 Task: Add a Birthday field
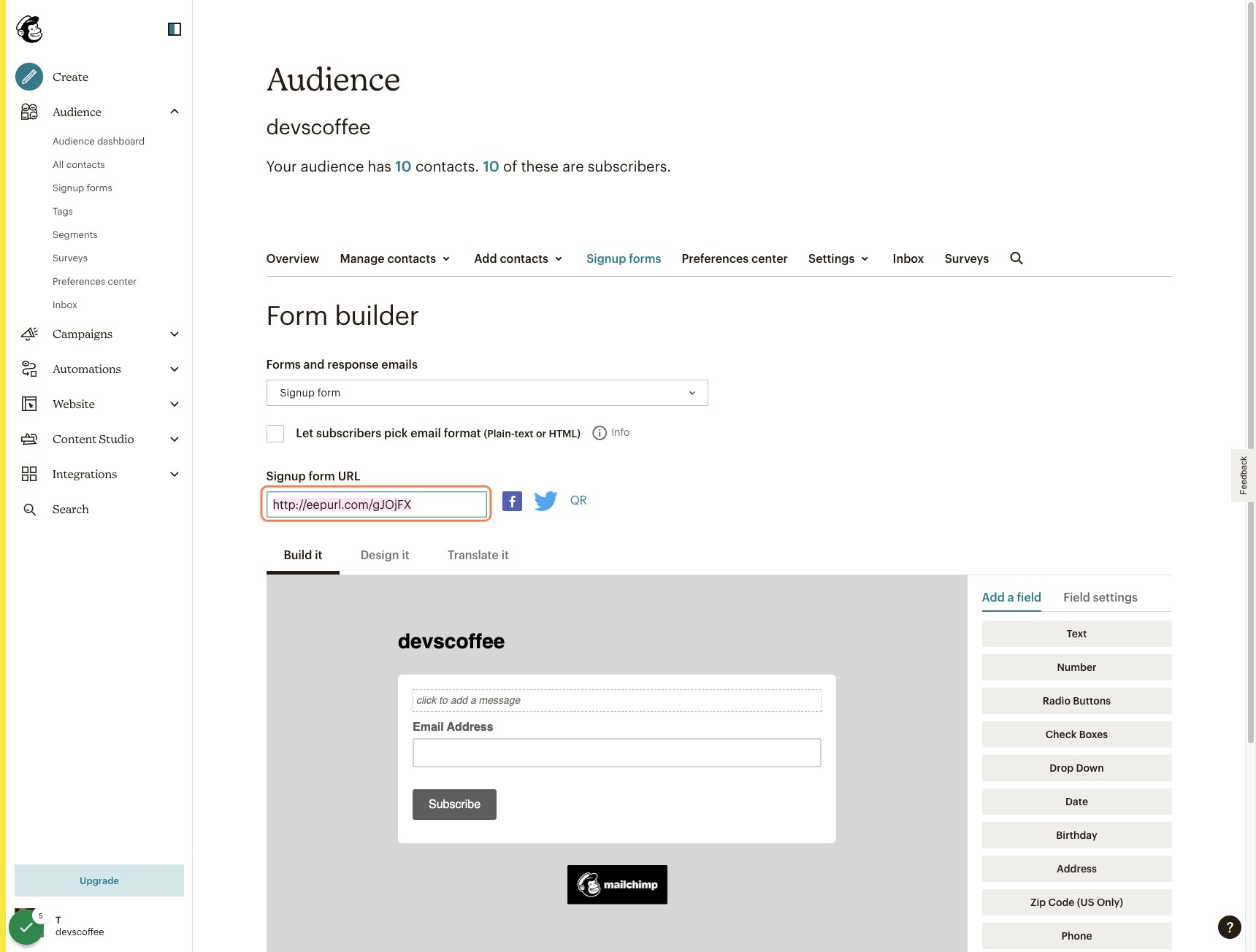click(x=1076, y=835)
